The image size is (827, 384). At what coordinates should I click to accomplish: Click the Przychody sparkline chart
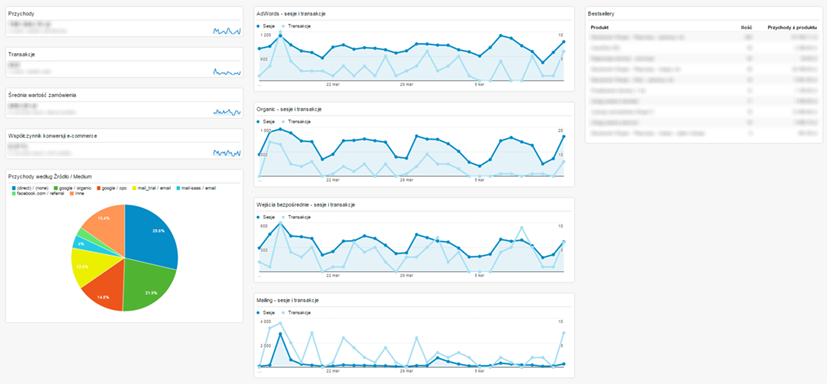227,31
